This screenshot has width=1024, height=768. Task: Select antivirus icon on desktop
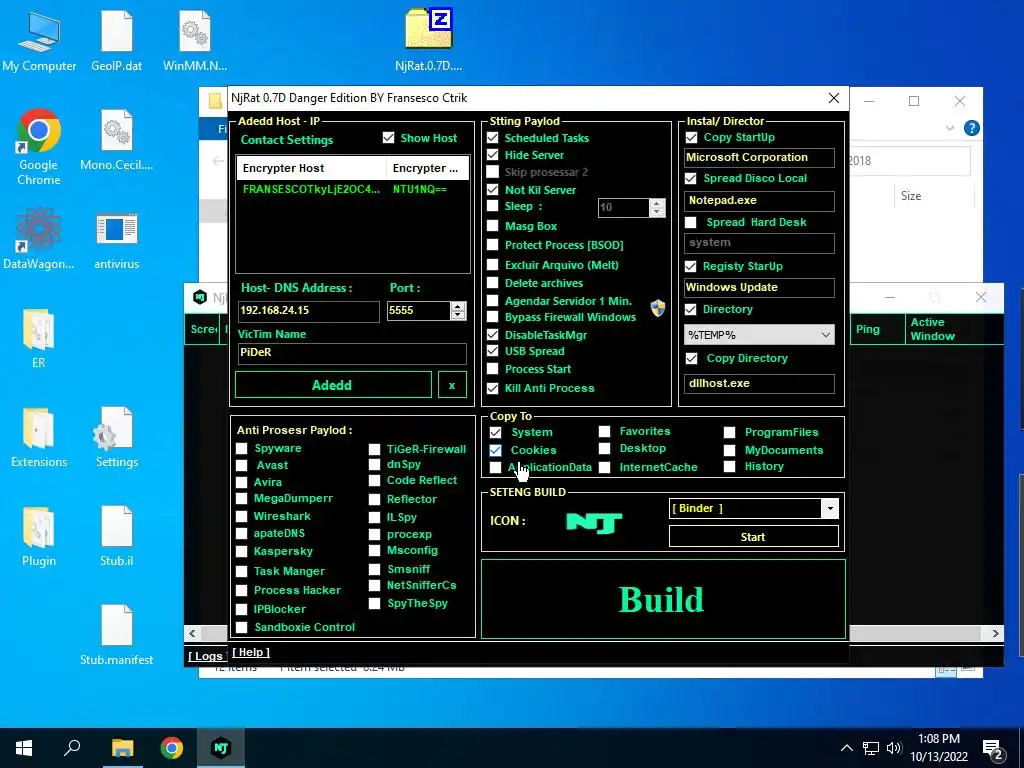[x=117, y=240]
